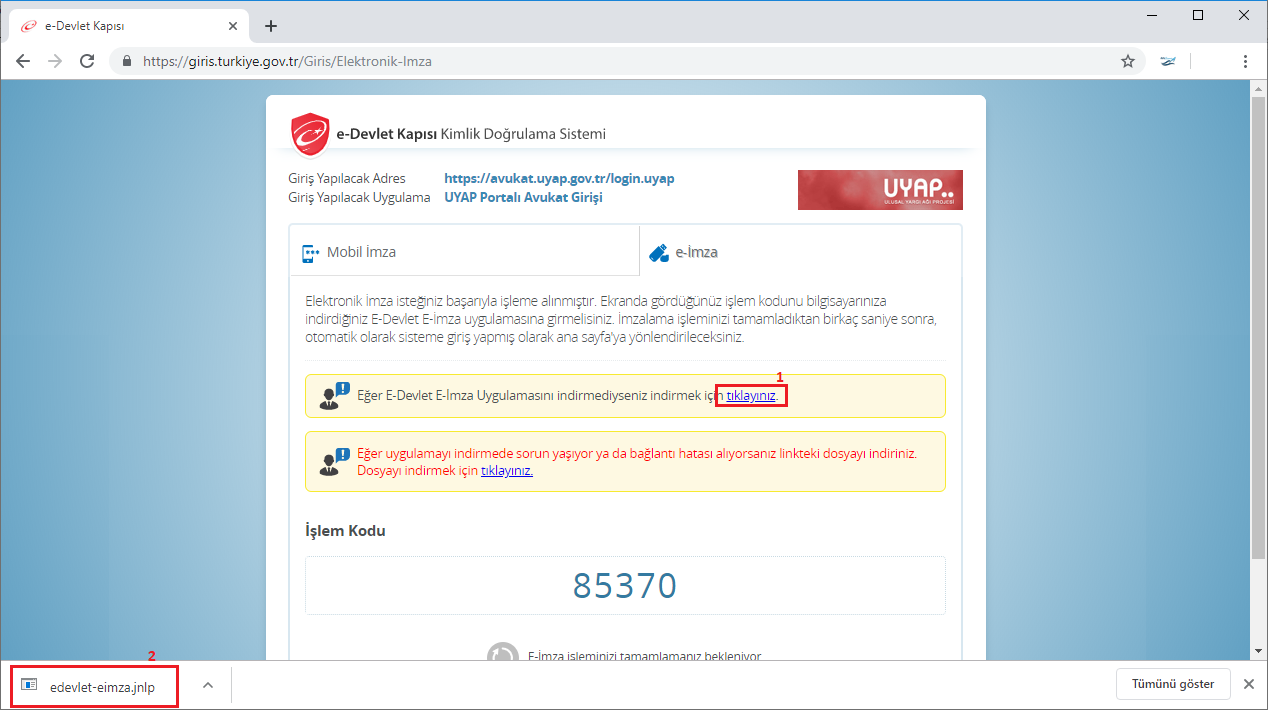Minimize the Chrome browser window
Screen dimensions: 1268x710
(x=1152, y=15)
